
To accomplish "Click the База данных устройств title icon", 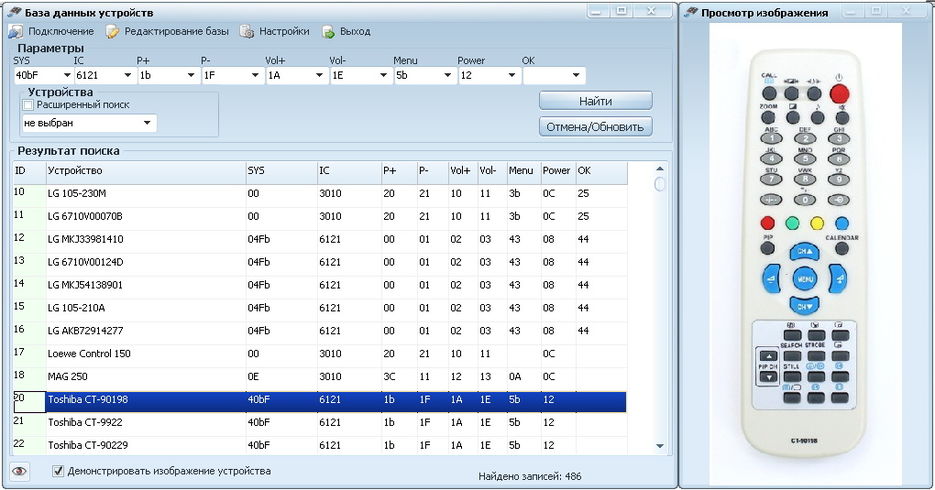I will pyautogui.click(x=15, y=12).
